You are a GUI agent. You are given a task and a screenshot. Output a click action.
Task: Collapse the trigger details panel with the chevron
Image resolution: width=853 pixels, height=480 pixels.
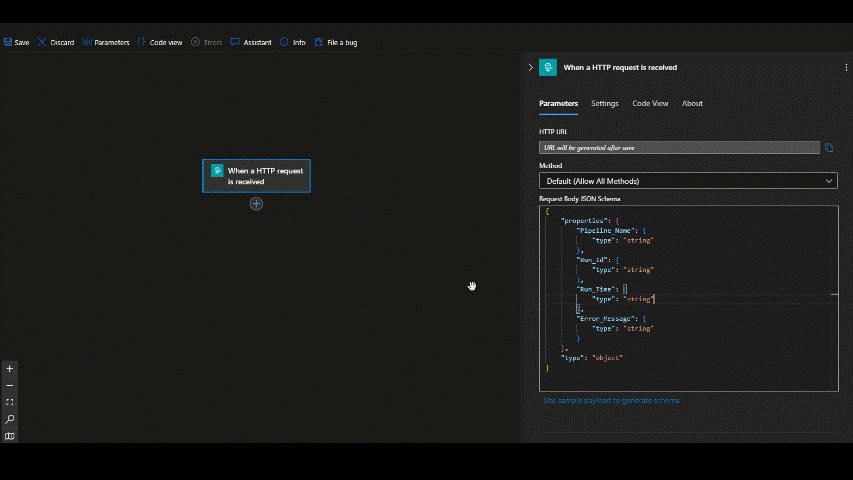coord(530,67)
